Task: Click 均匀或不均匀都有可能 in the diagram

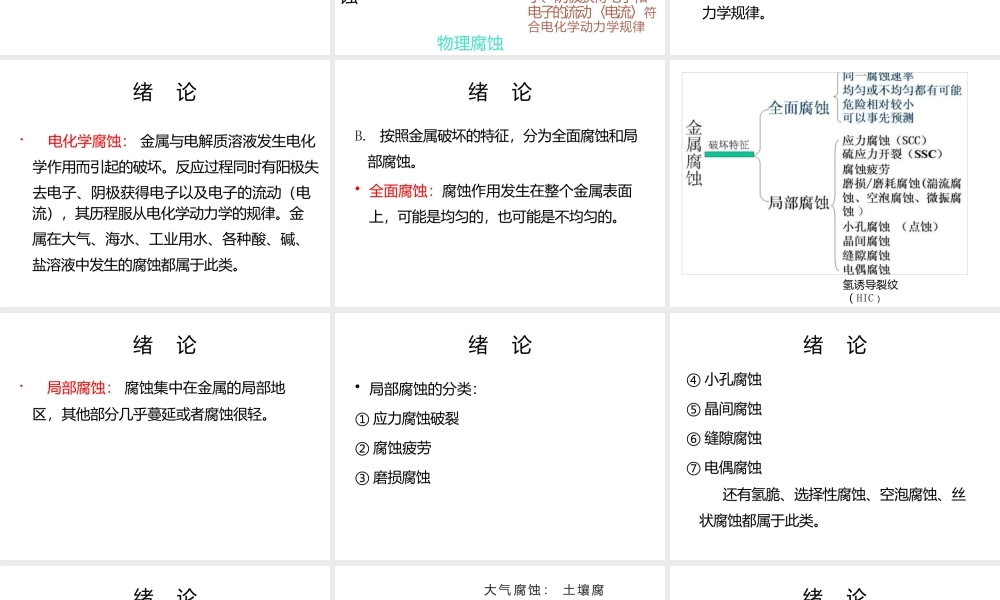Action: coord(902,90)
